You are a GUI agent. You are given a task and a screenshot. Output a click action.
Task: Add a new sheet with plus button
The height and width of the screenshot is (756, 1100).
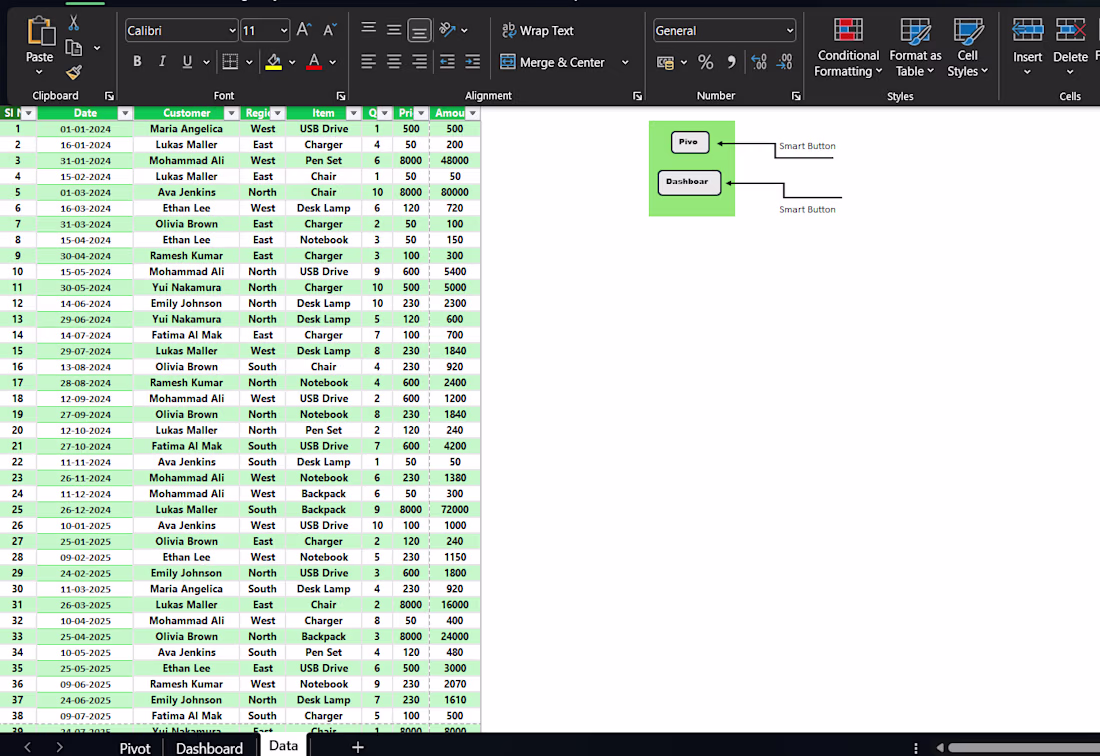click(x=357, y=747)
